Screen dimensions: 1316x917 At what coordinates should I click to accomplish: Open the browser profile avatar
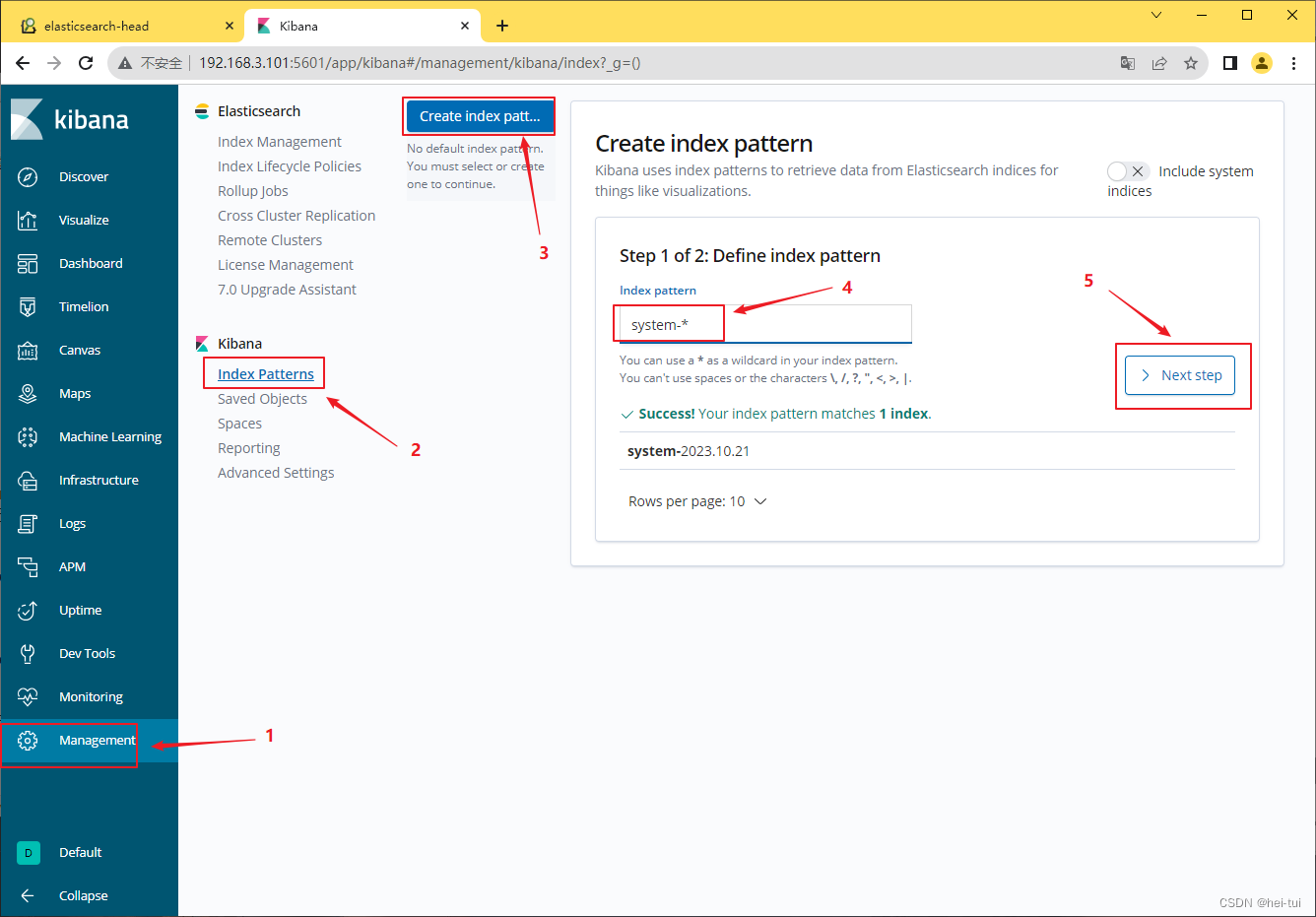1262,63
